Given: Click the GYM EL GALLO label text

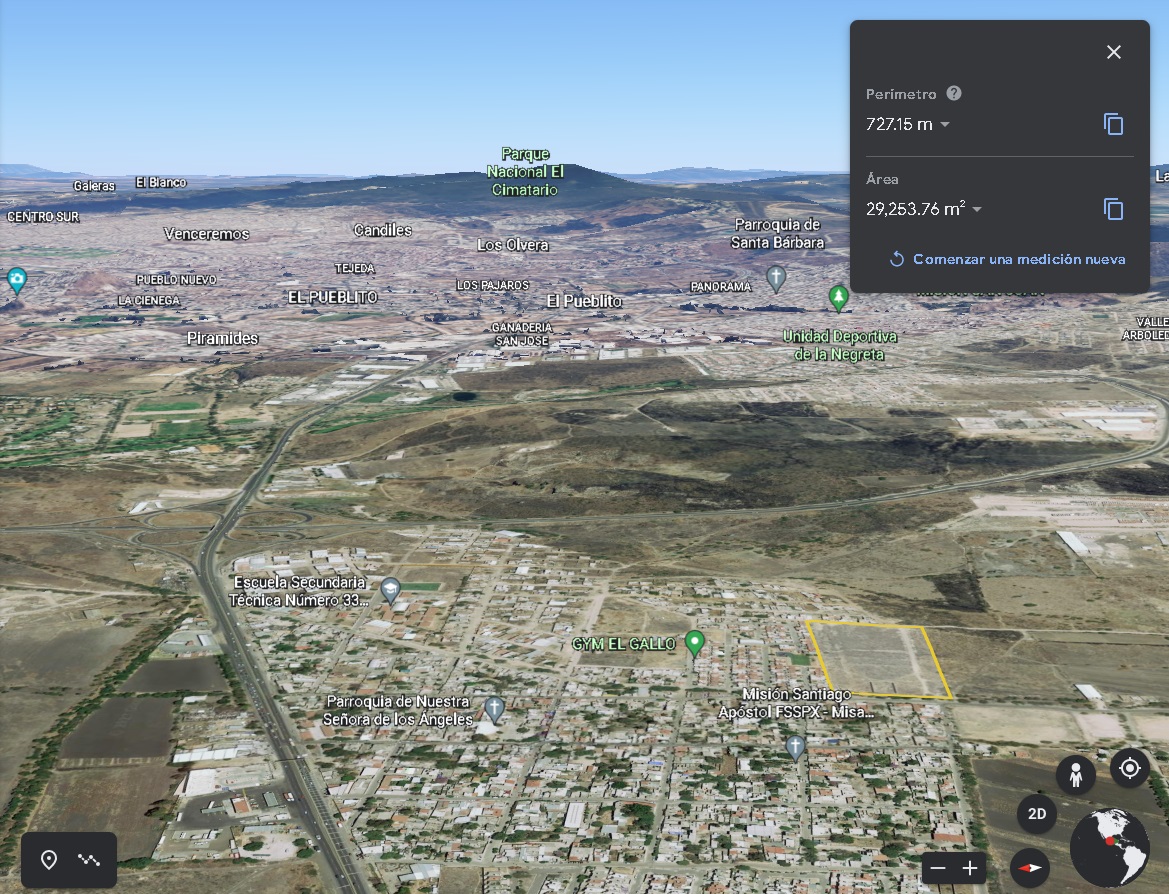Looking at the screenshot, I should click(x=623, y=643).
